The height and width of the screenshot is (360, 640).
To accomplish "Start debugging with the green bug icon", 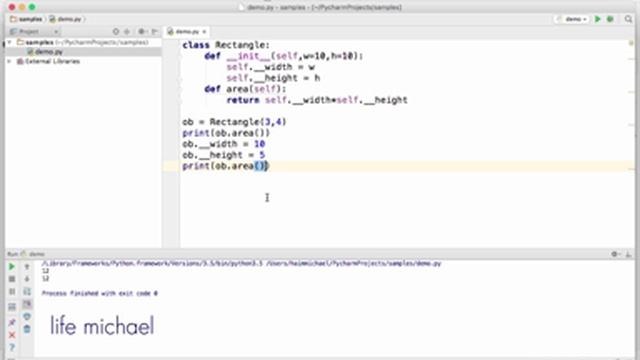I will click(x=610, y=19).
